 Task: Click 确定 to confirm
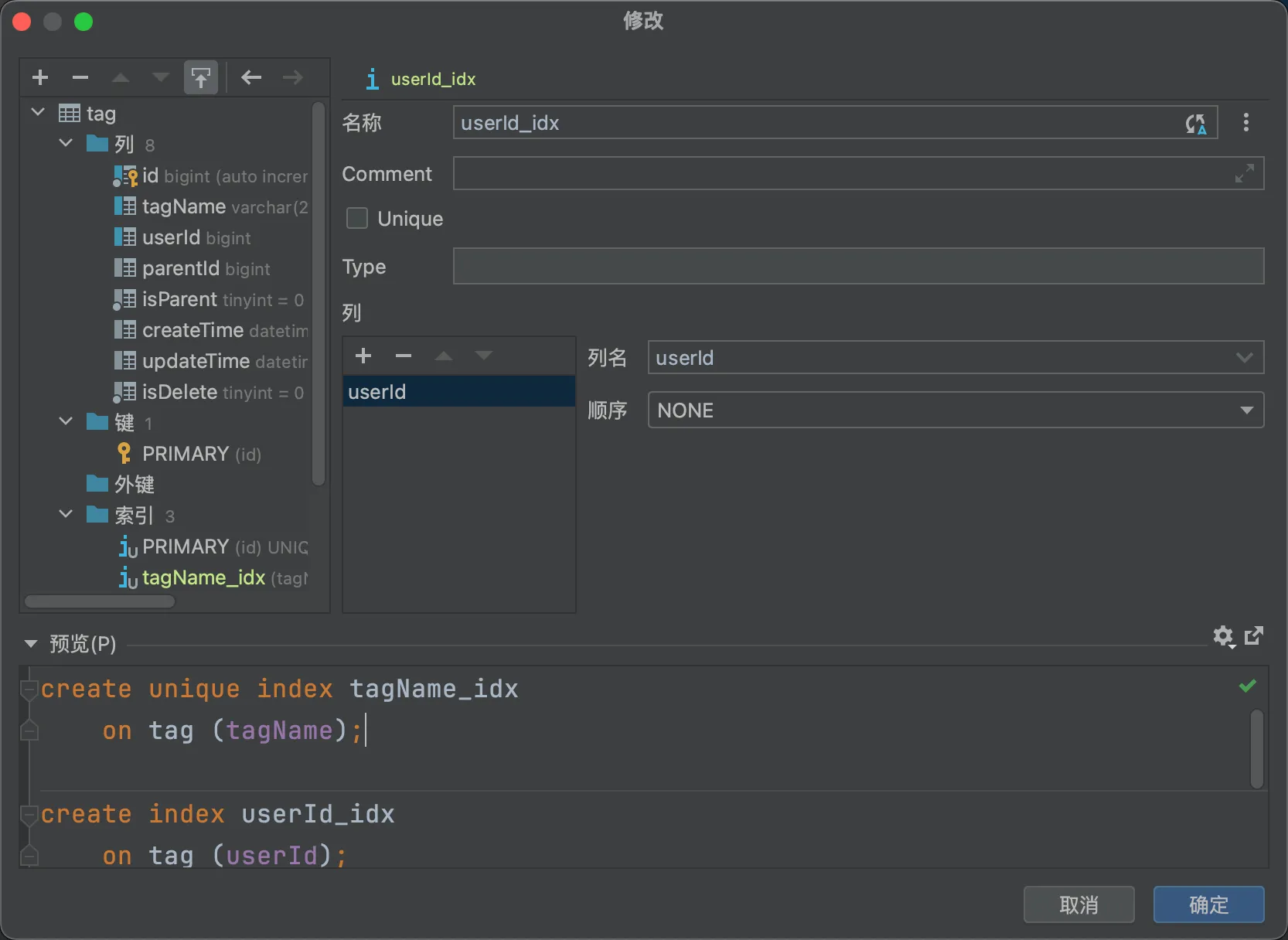[1208, 904]
